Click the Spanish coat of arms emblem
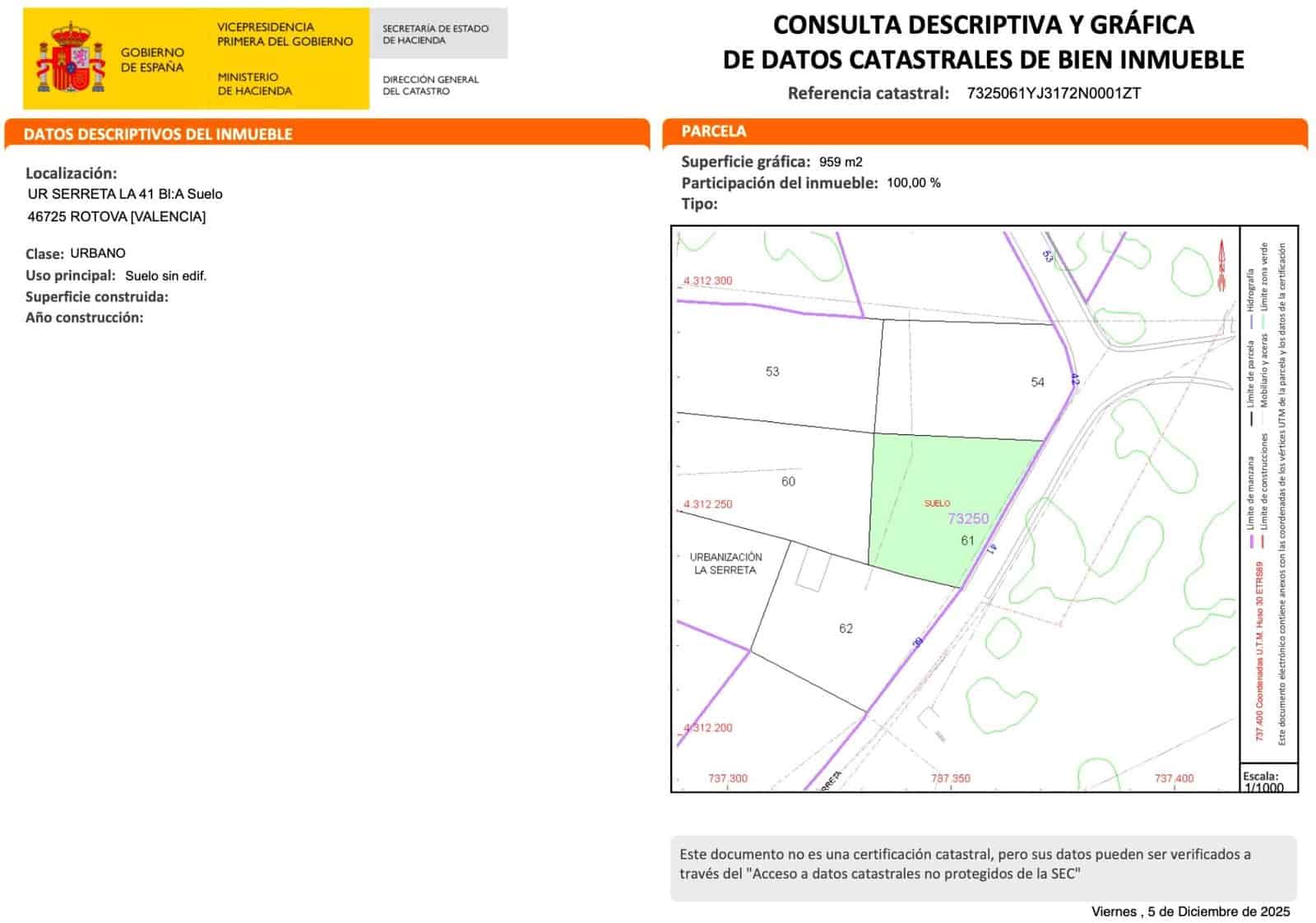 pos(72,58)
